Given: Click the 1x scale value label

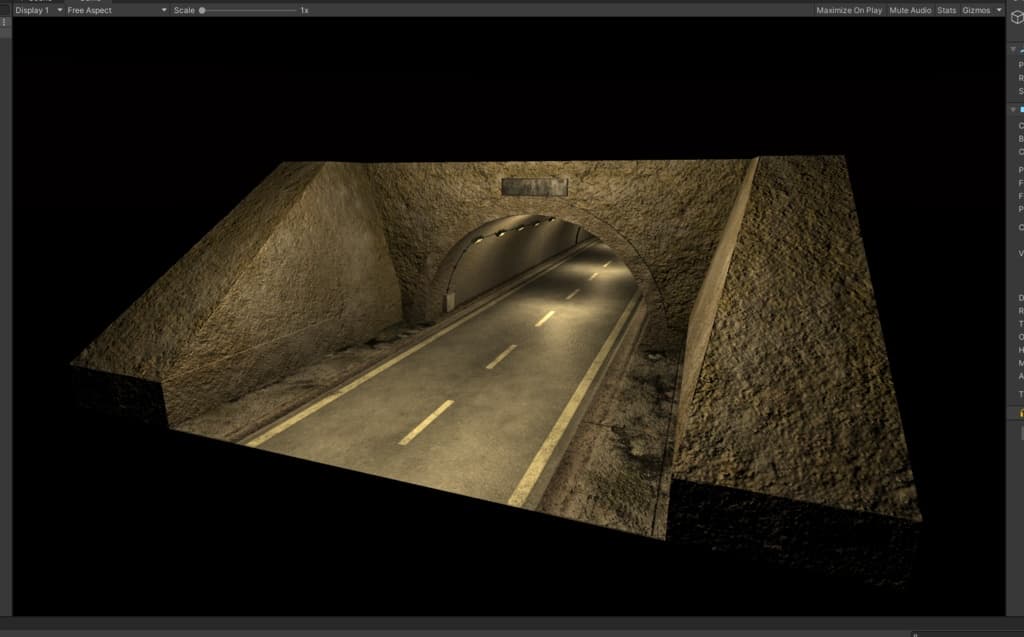Looking at the screenshot, I should tap(304, 10).
